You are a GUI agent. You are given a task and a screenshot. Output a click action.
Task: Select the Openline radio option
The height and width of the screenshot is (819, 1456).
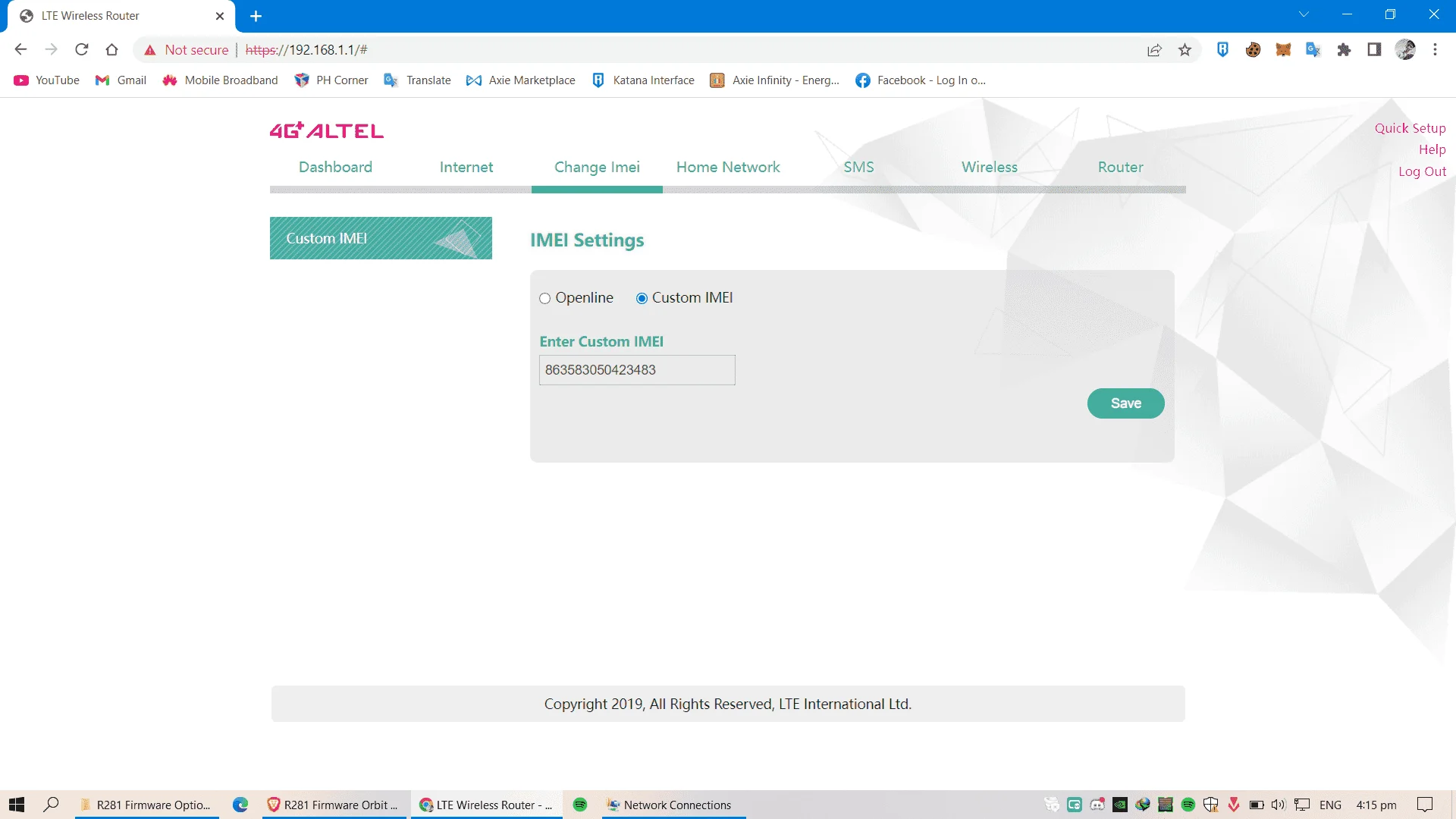[544, 299]
